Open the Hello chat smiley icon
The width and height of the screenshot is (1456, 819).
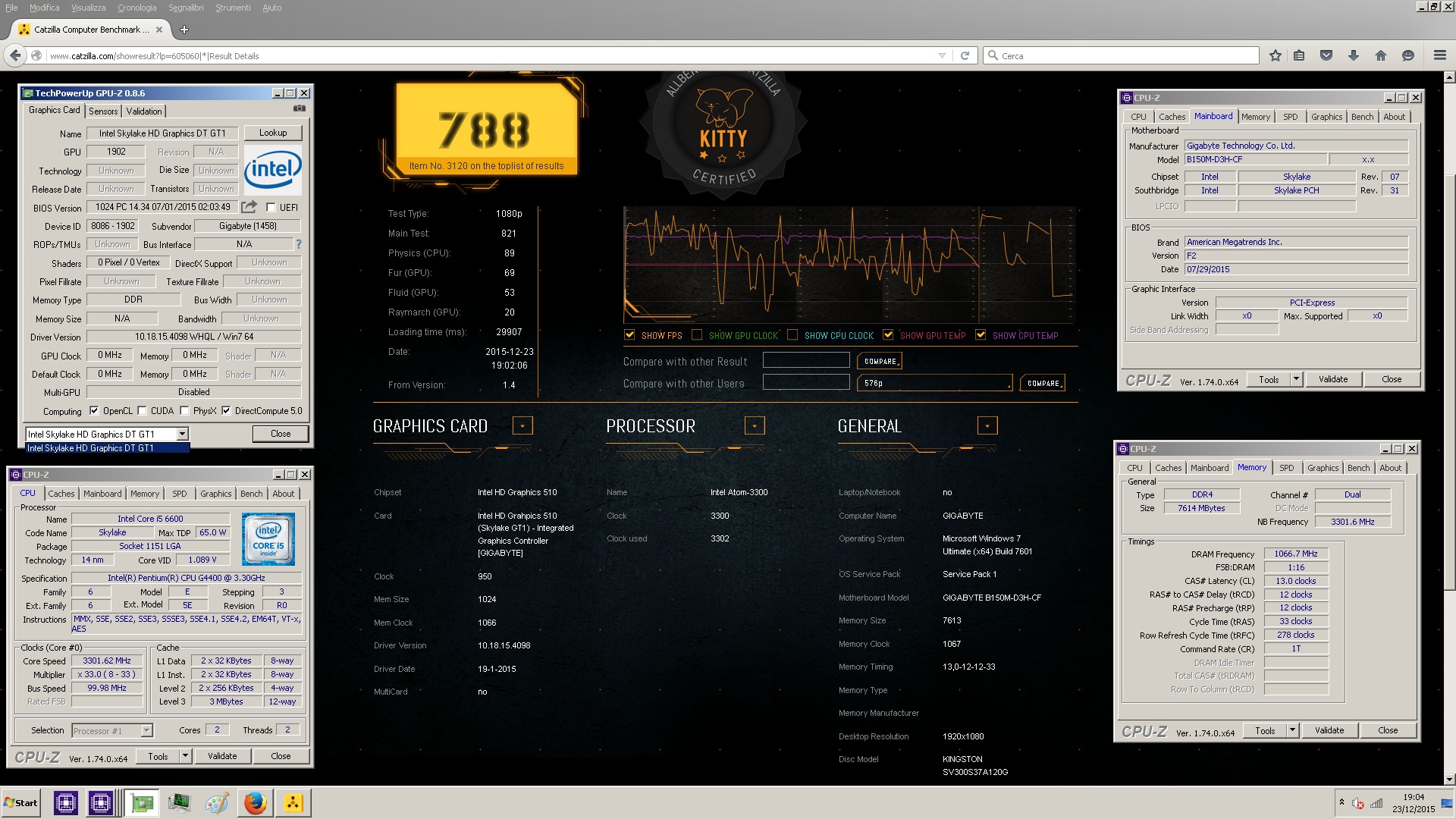point(1408,55)
